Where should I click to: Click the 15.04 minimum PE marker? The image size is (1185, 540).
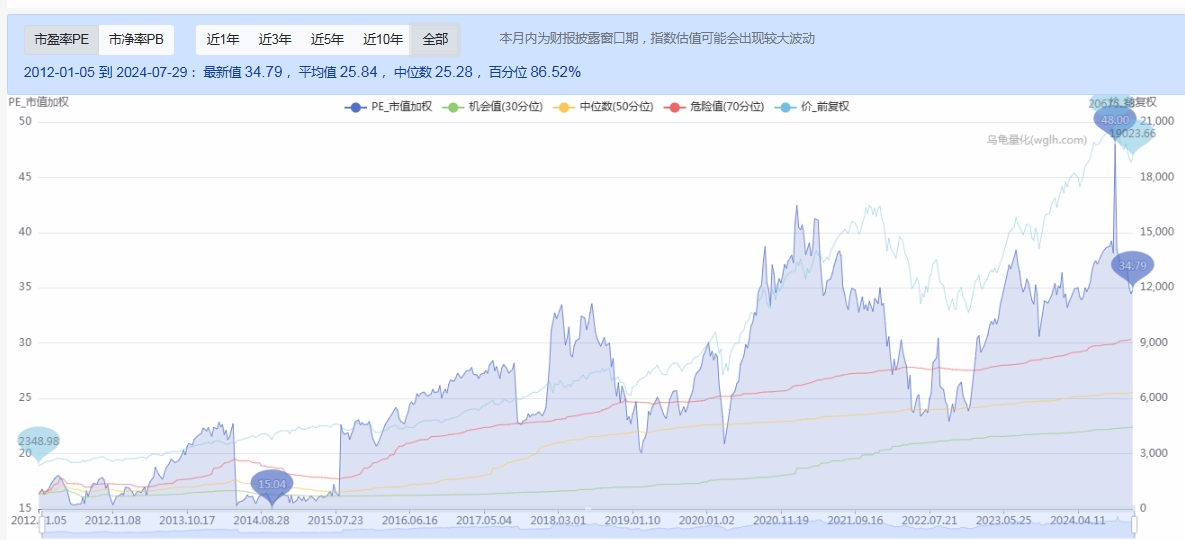tap(272, 485)
